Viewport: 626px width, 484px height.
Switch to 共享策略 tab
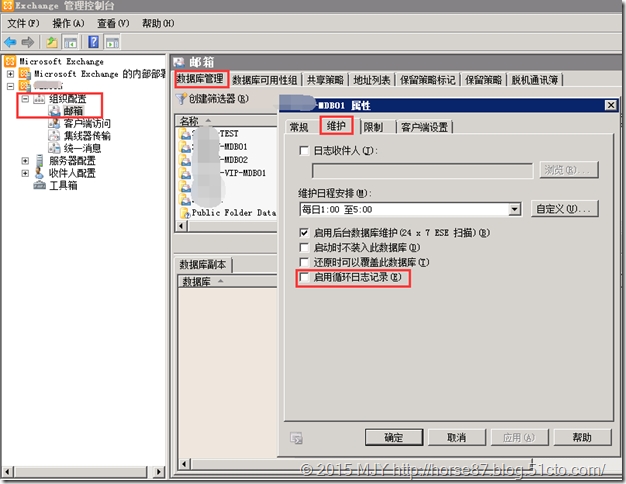tap(325, 80)
